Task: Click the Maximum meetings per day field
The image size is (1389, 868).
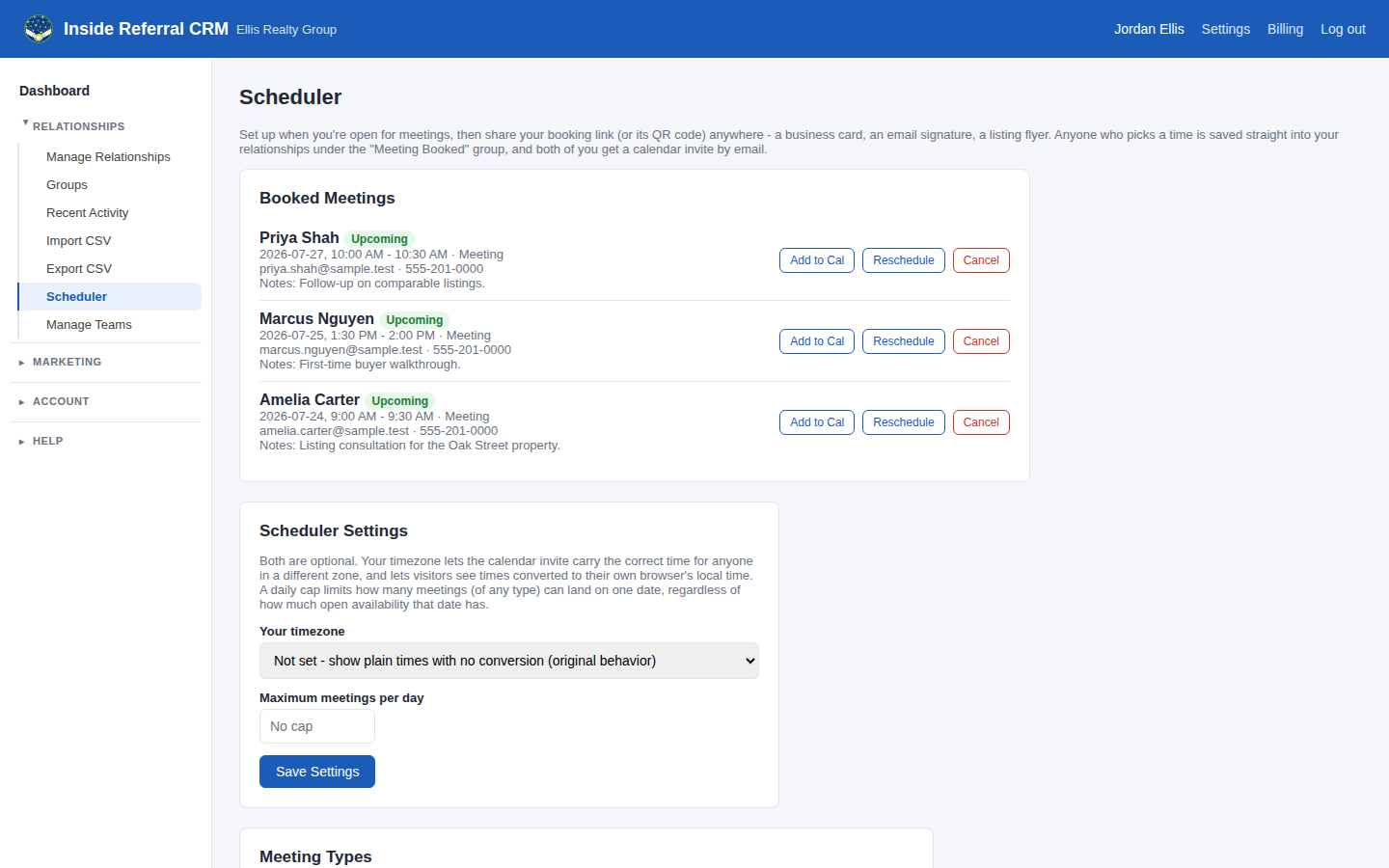Action: coord(317,726)
